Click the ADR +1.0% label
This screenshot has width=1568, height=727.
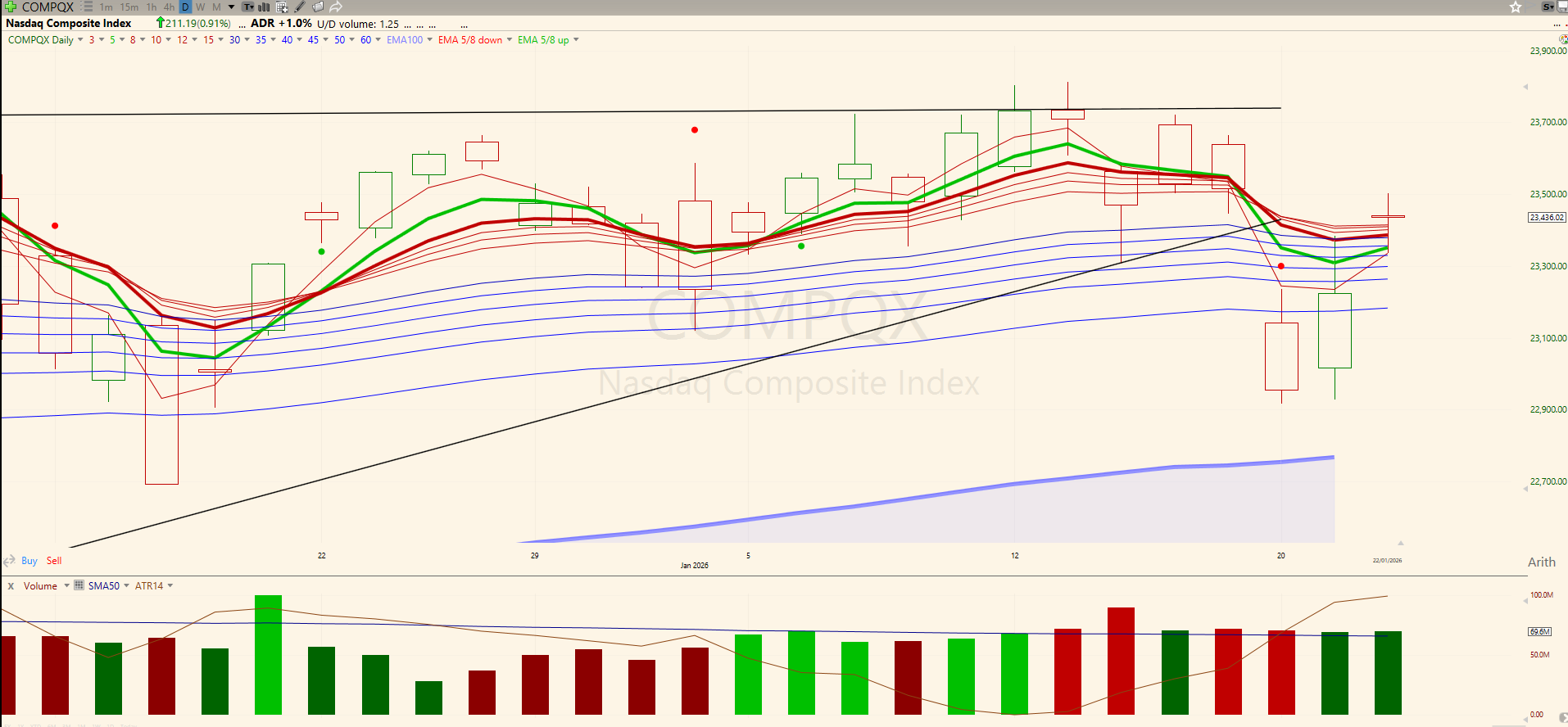(281, 24)
